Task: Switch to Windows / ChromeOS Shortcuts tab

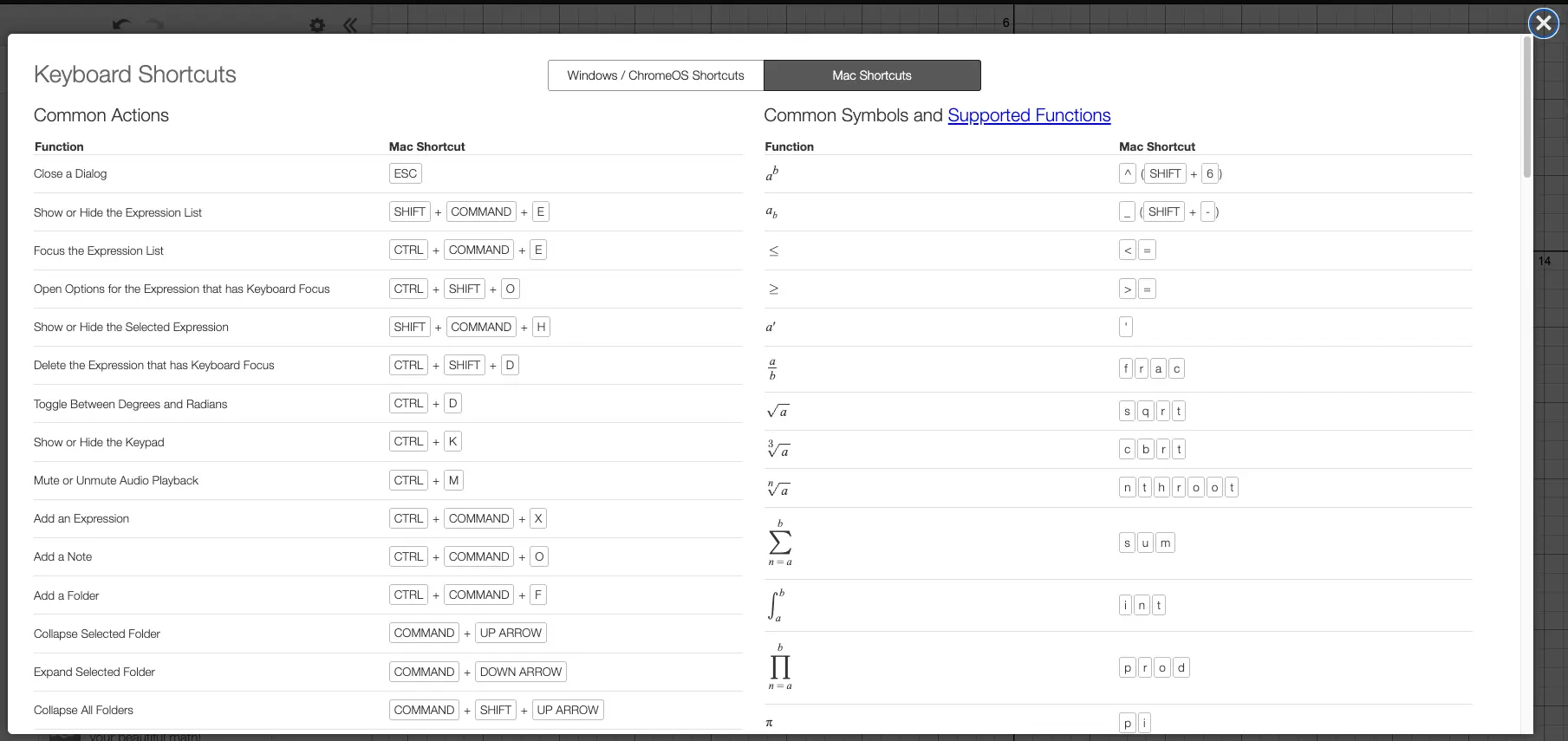Action: click(655, 75)
